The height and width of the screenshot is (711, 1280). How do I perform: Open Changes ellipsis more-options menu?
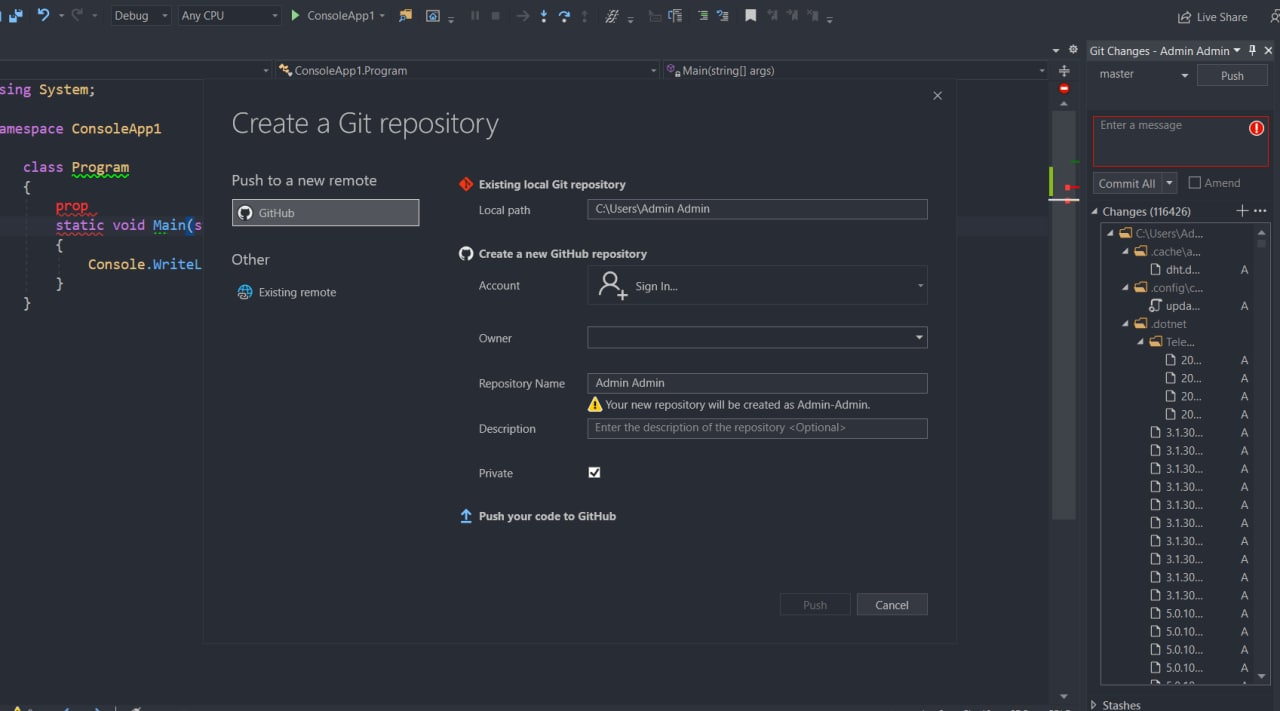(x=1260, y=211)
